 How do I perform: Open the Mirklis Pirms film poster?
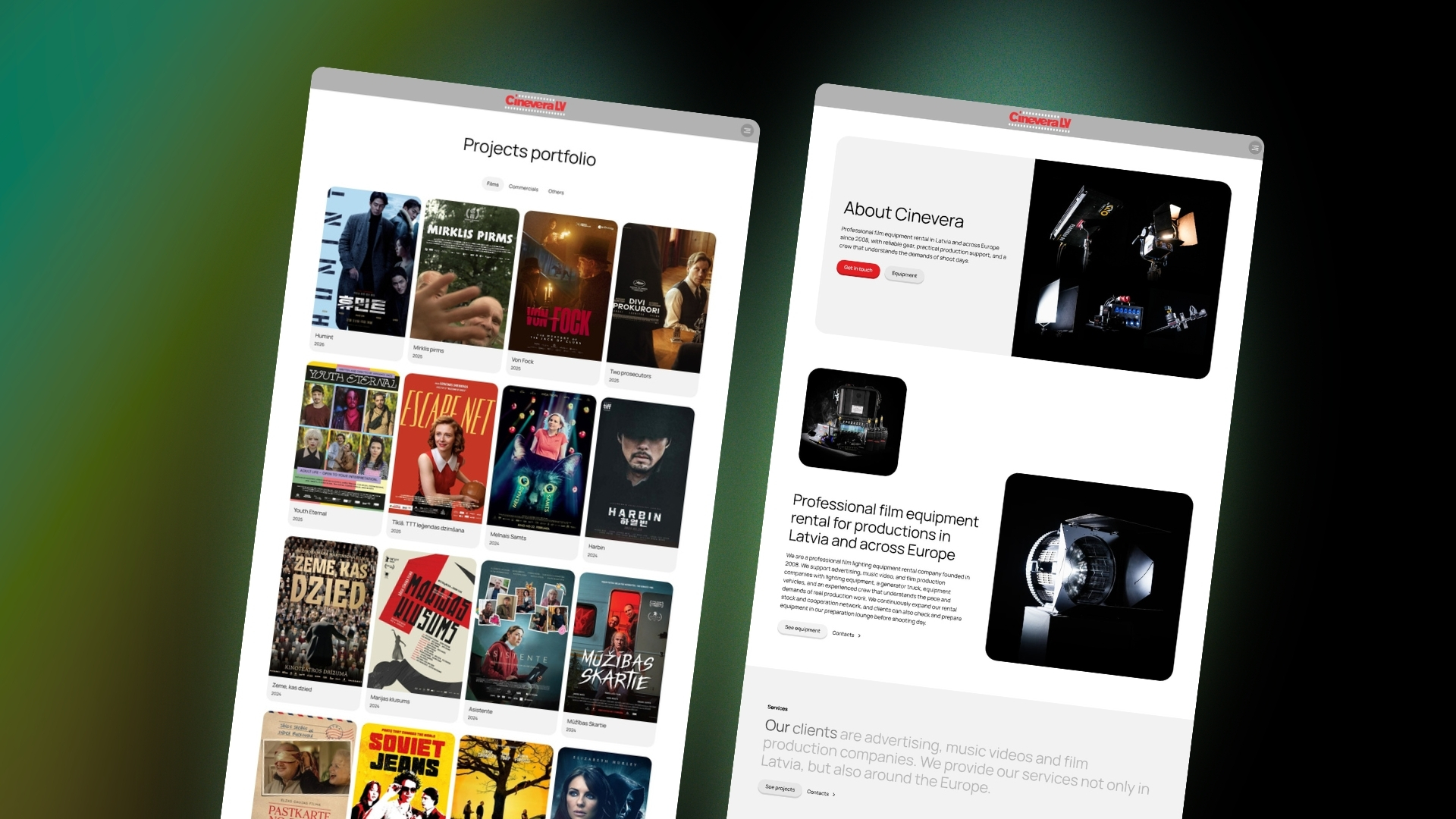[465, 273]
